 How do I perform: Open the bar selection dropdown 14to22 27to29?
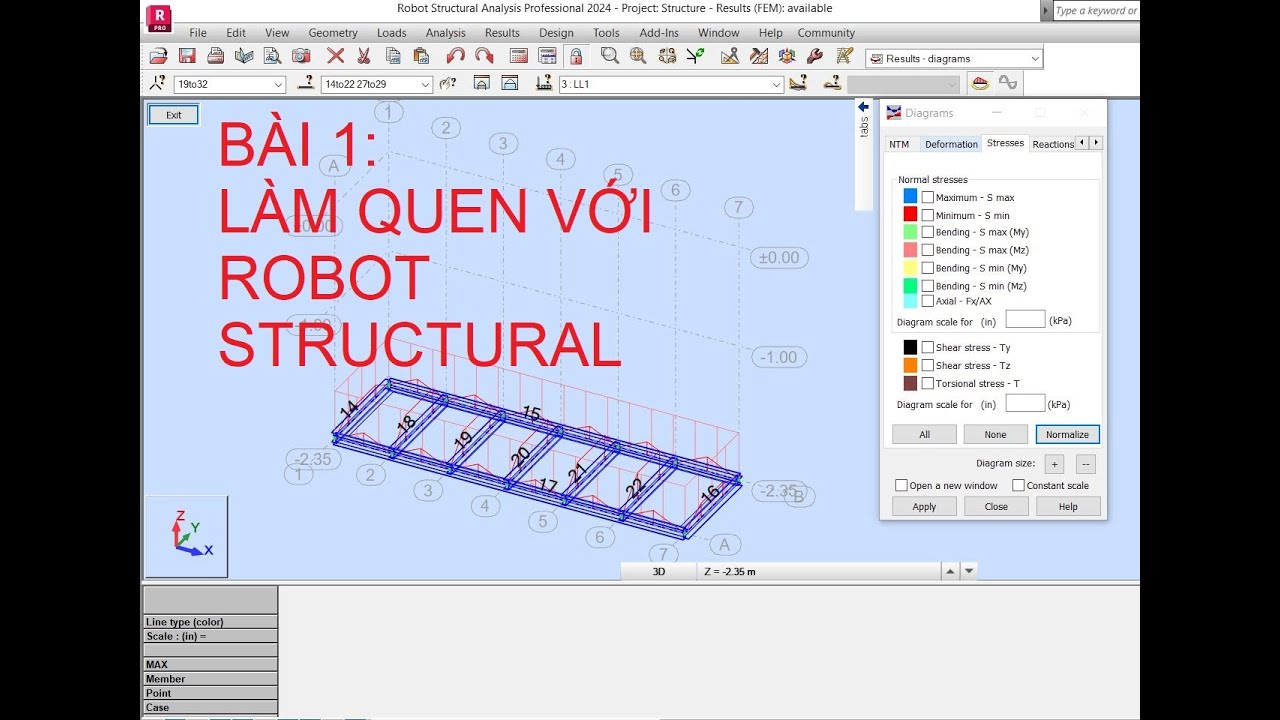(x=425, y=85)
